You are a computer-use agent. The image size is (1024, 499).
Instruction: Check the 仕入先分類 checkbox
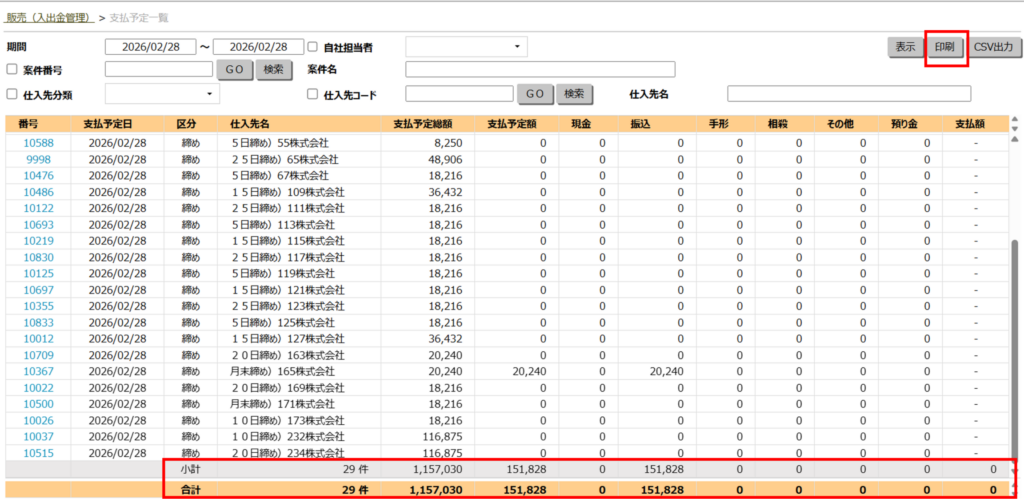tap(13, 94)
